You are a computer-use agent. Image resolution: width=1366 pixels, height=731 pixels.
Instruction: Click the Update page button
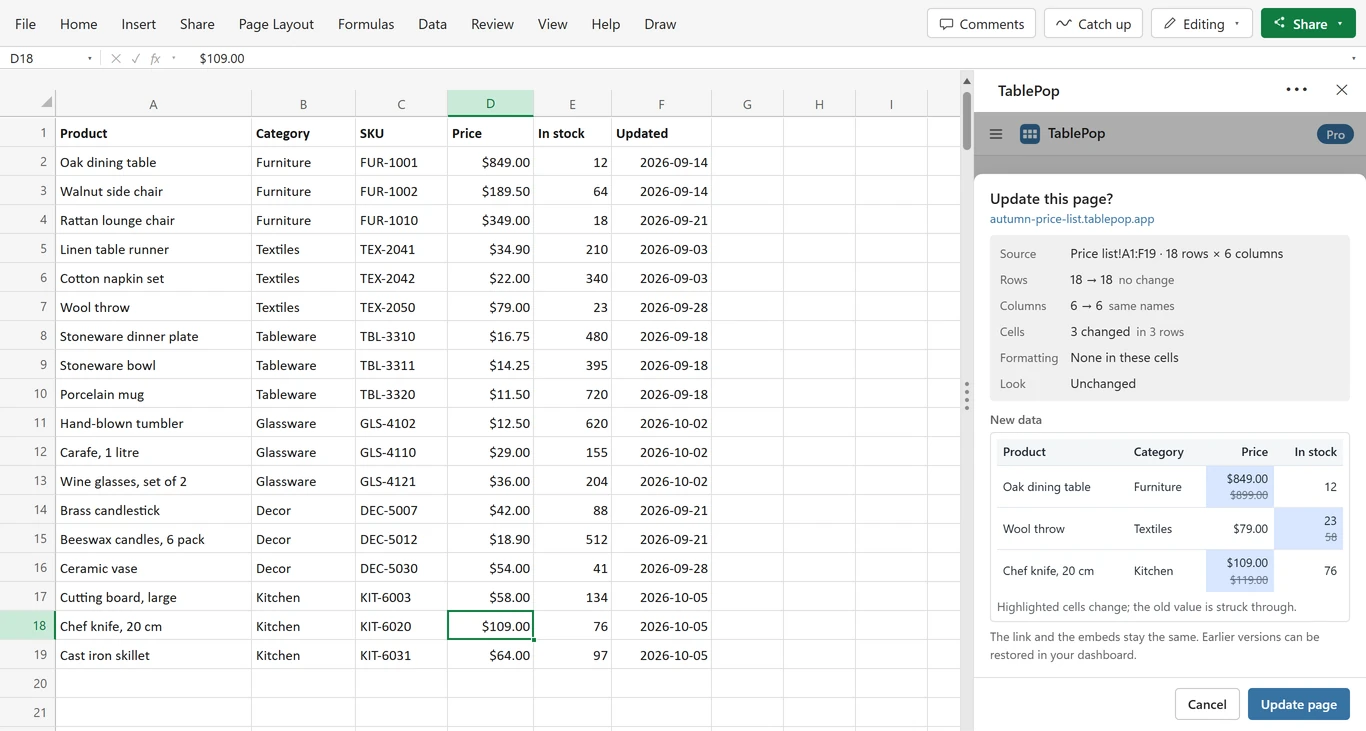point(1299,704)
